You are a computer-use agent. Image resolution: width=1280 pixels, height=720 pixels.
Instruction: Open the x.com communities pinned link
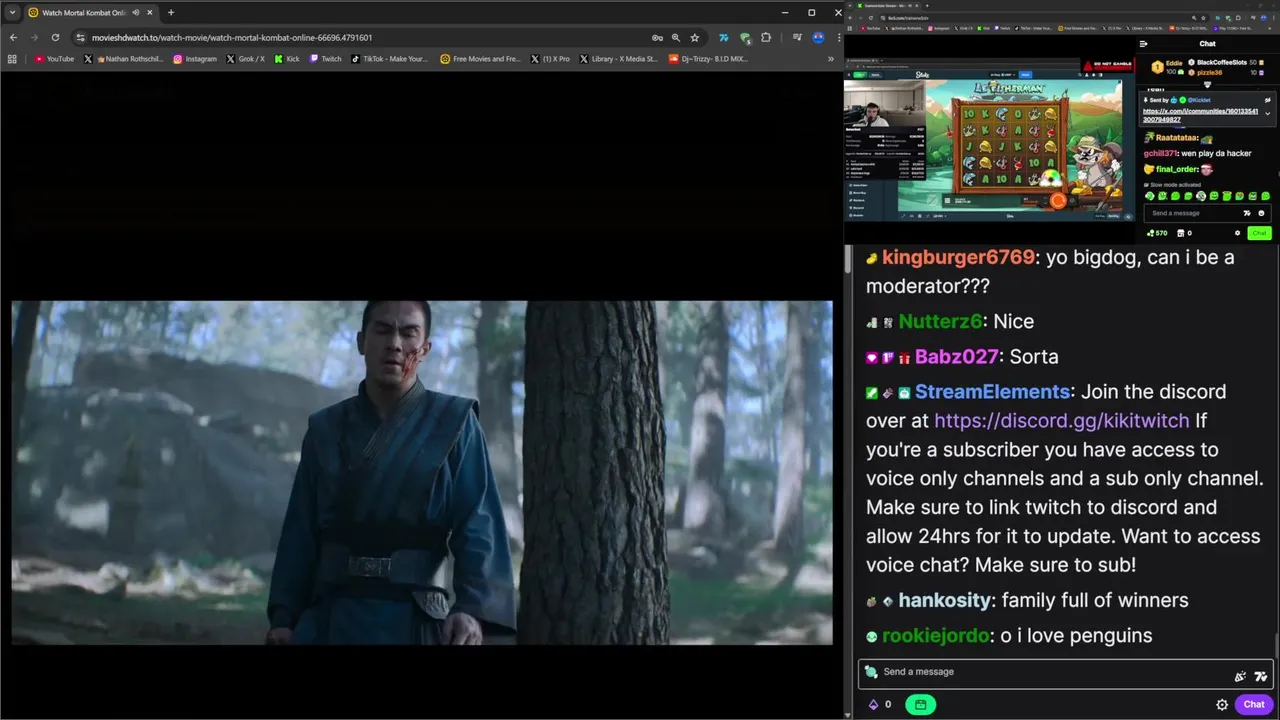(1200, 115)
